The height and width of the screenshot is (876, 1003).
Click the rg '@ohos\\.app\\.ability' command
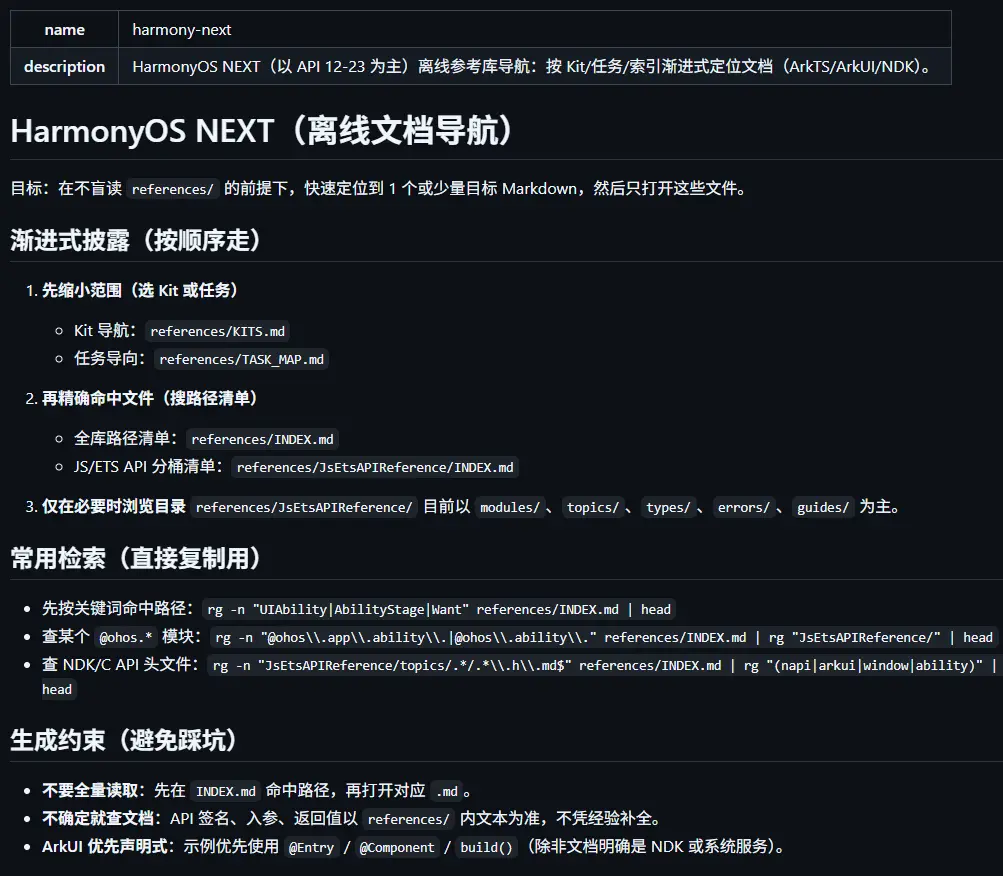tap(604, 638)
